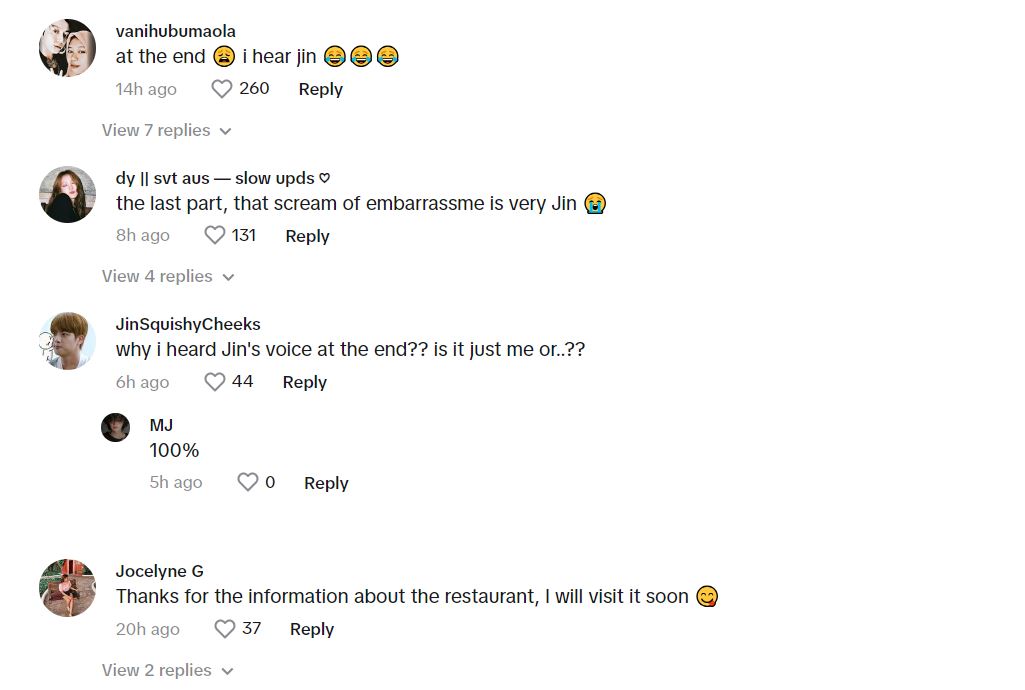Reply to vanihubumaola's comment
The image size is (1025, 690).
point(320,89)
